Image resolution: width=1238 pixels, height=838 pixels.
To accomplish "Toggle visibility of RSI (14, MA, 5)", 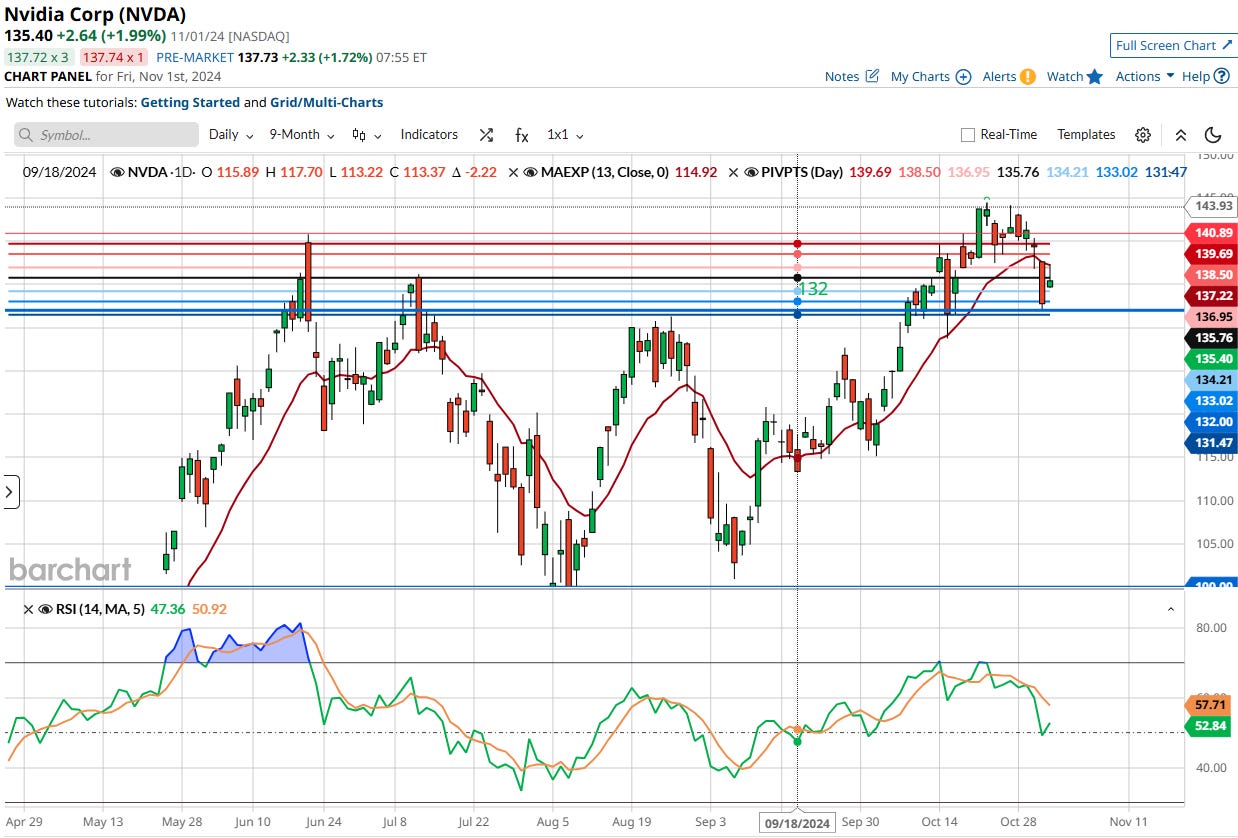I will coord(44,608).
